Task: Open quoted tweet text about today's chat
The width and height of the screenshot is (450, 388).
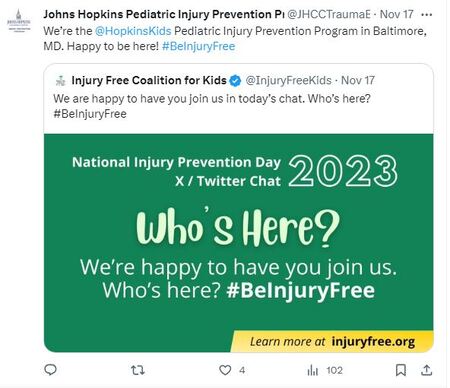Action: [x=212, y=106]
